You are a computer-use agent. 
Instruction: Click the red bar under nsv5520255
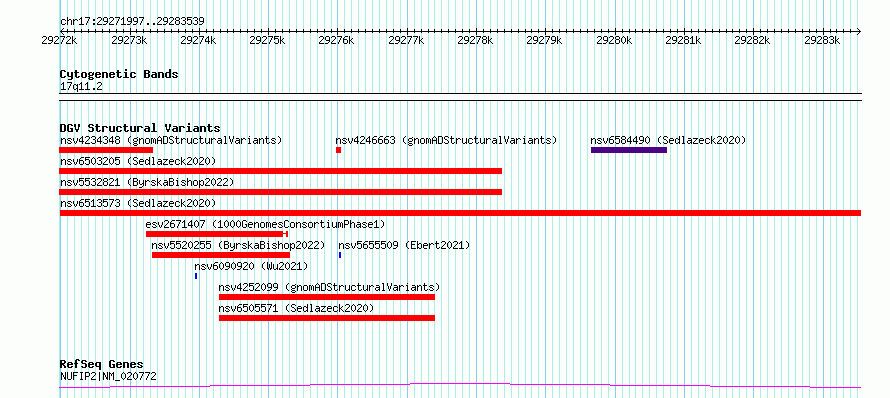[221, 255]
